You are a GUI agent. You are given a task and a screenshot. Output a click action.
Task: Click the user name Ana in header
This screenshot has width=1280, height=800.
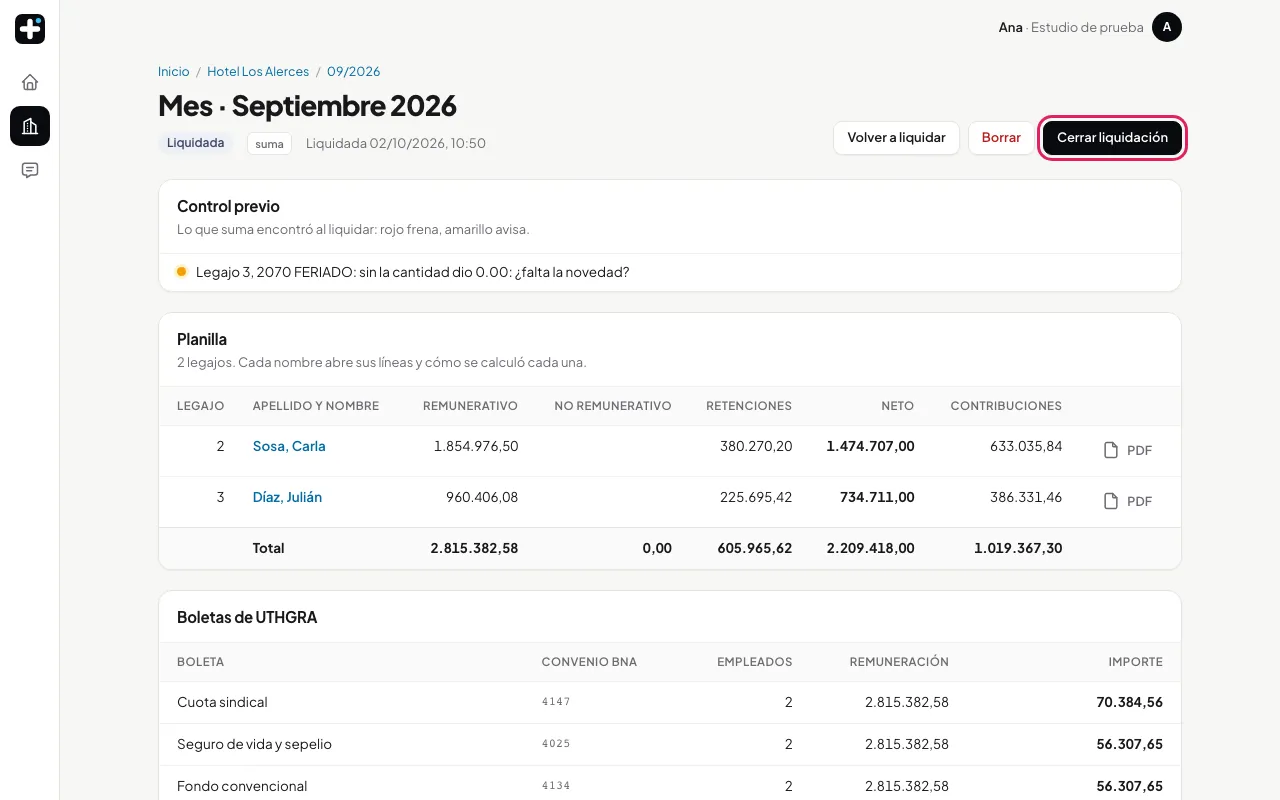point(1010,27)
